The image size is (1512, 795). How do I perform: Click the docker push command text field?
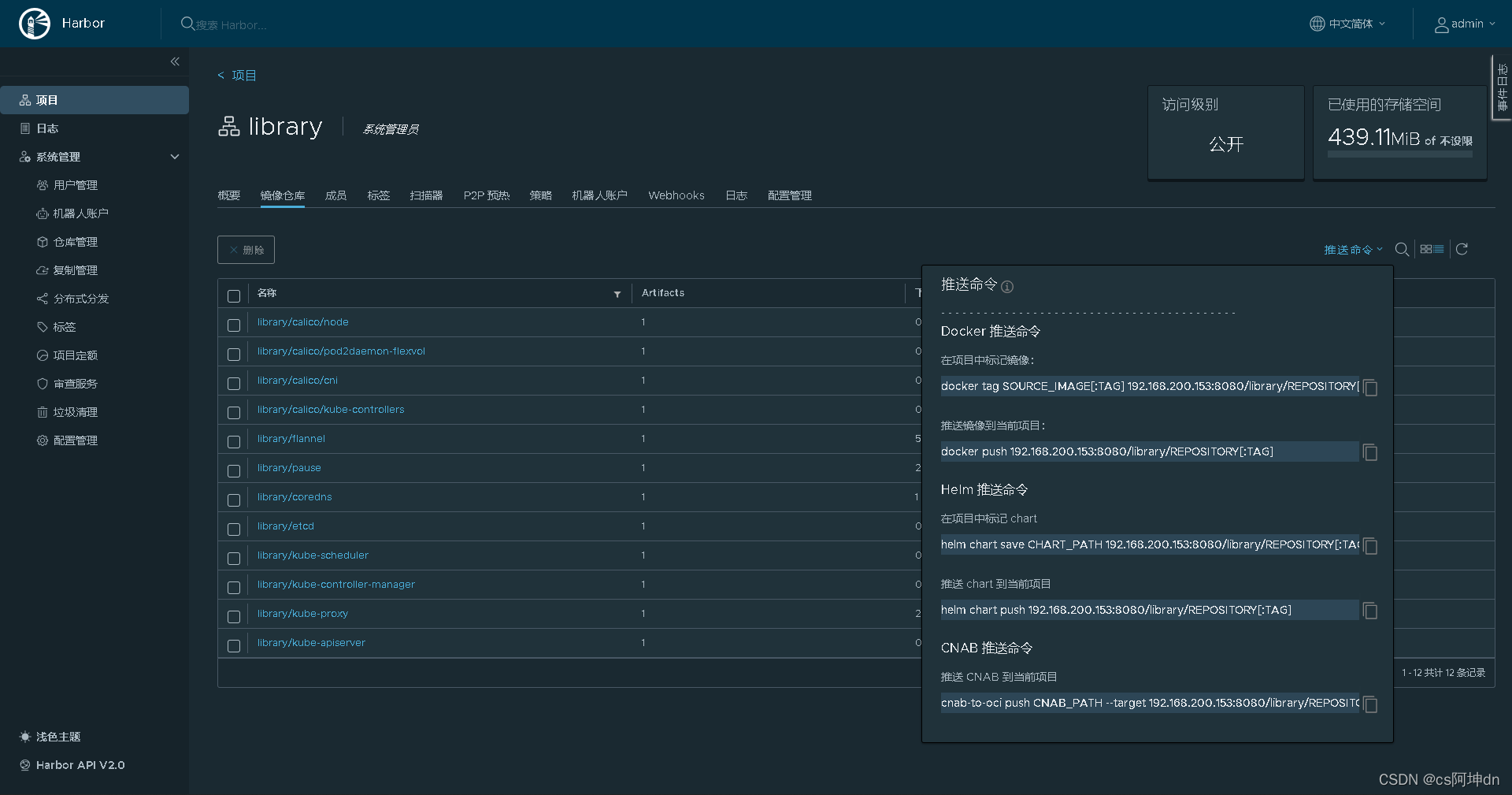[x=1149, y=451]
